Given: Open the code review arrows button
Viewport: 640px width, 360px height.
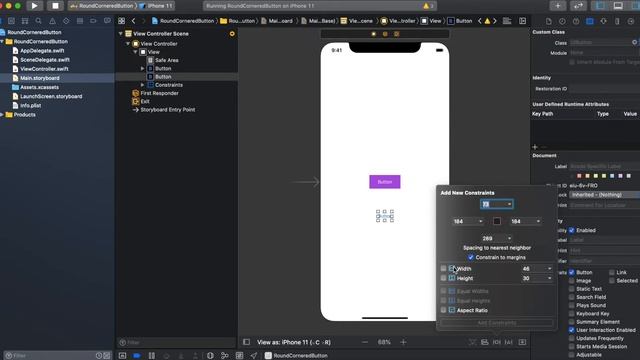Looking at the screenshot, I should coord(578,6).
